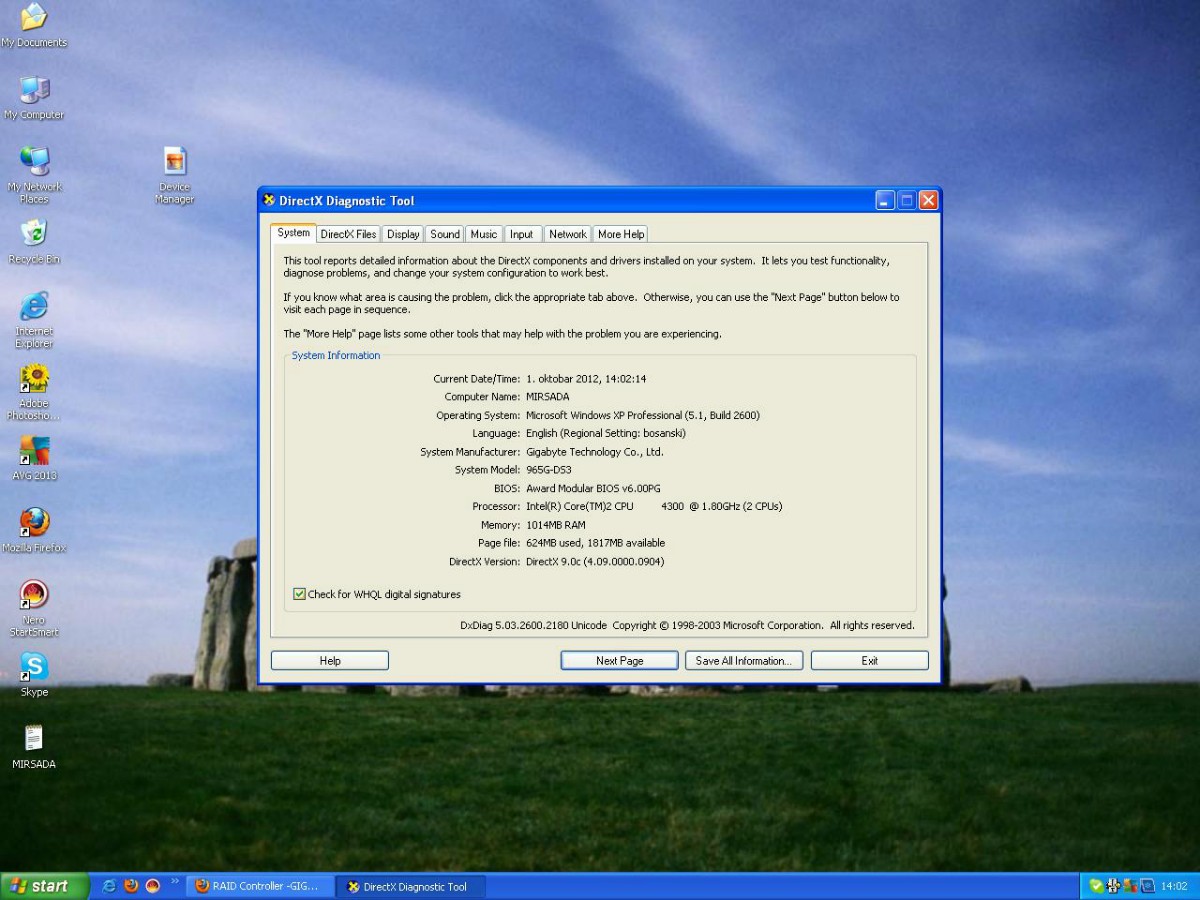Launch Nero from Quick Launch bar
Viewport: 1200px width, 900px height.
click(153, 886)
